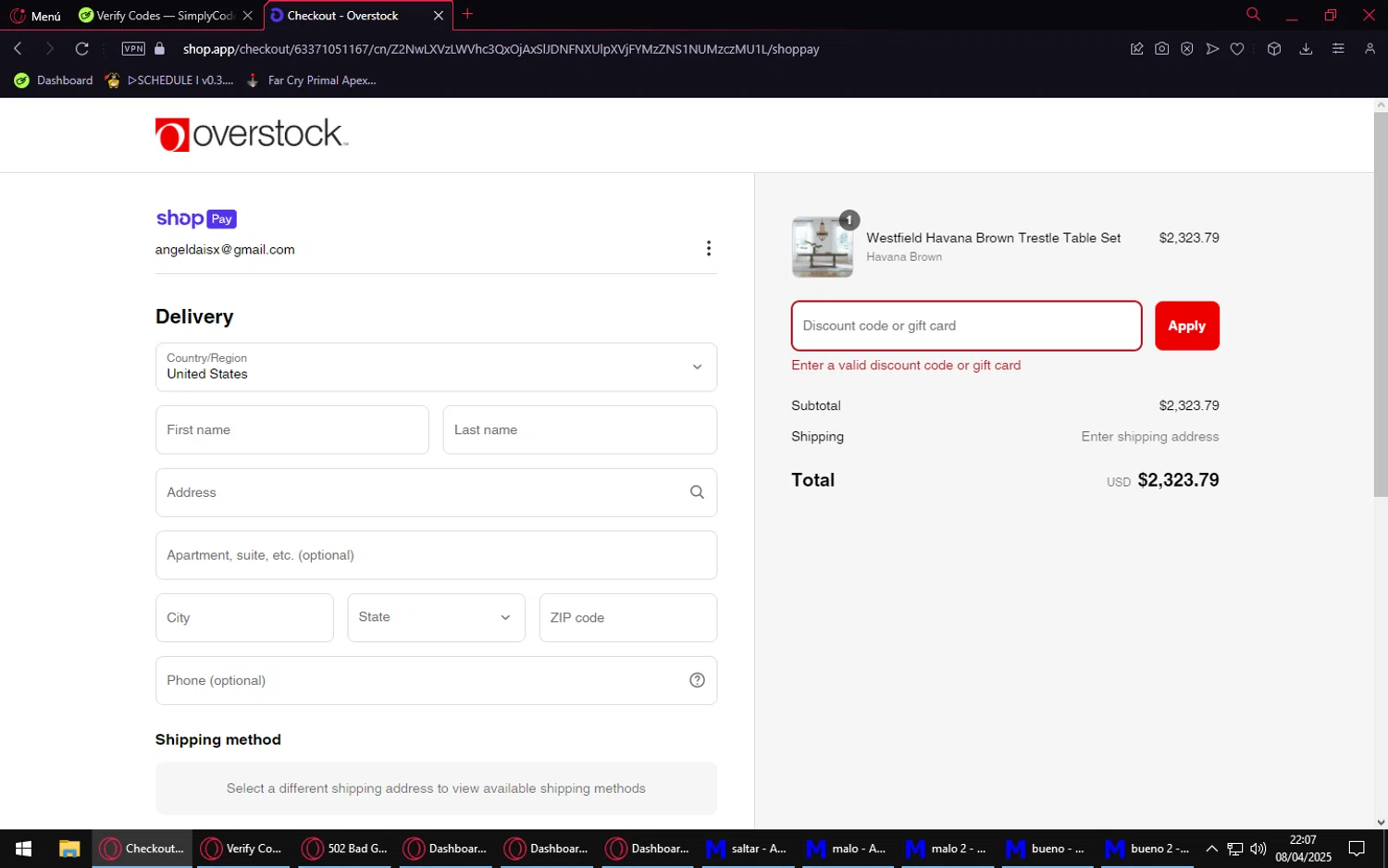Image resolution: width=1388 pixels, height=868 pixels.
Task: Go back to the previous page
Action: click(18, 49)
